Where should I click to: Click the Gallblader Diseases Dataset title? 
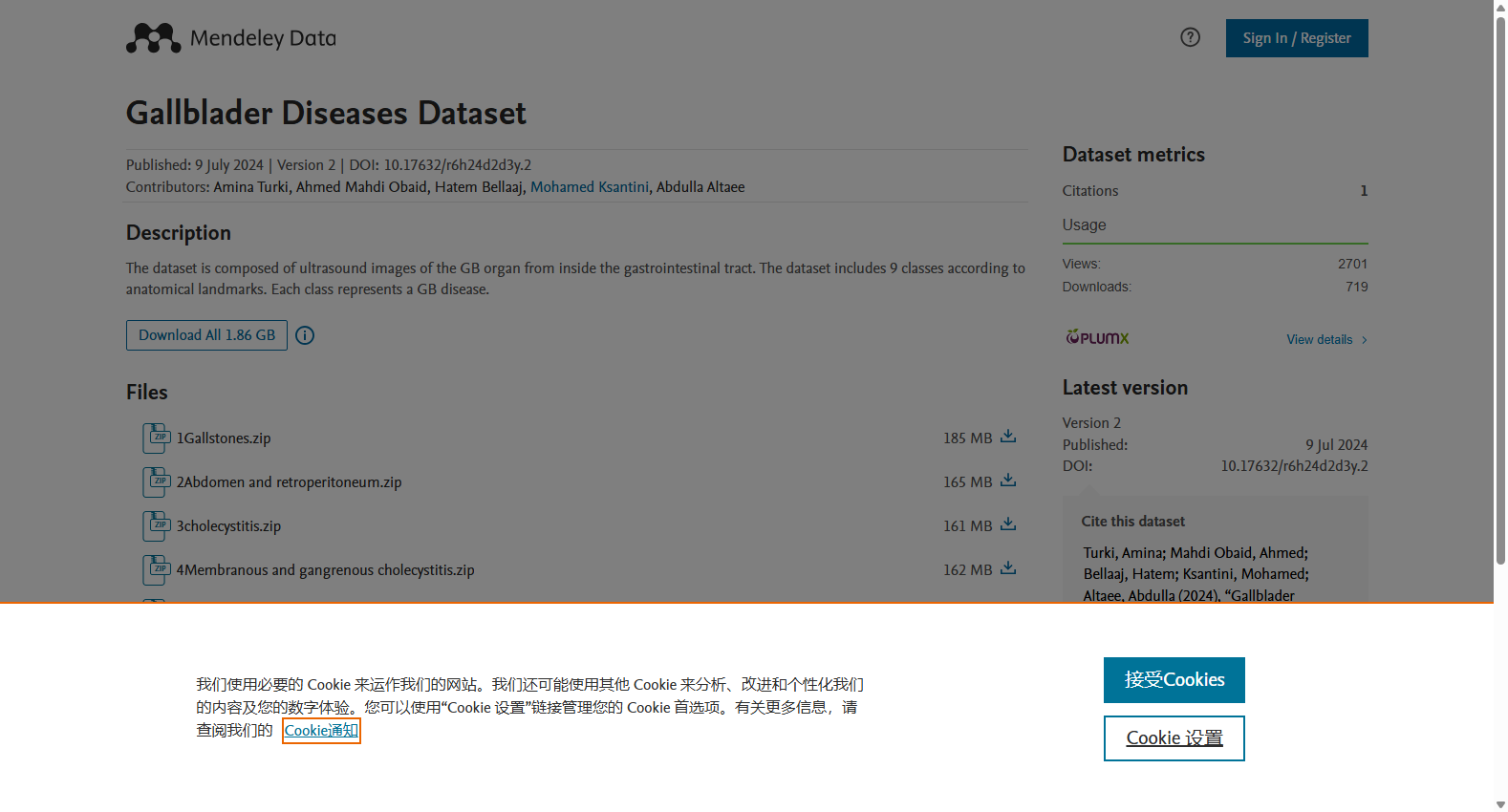click(326, 113)
